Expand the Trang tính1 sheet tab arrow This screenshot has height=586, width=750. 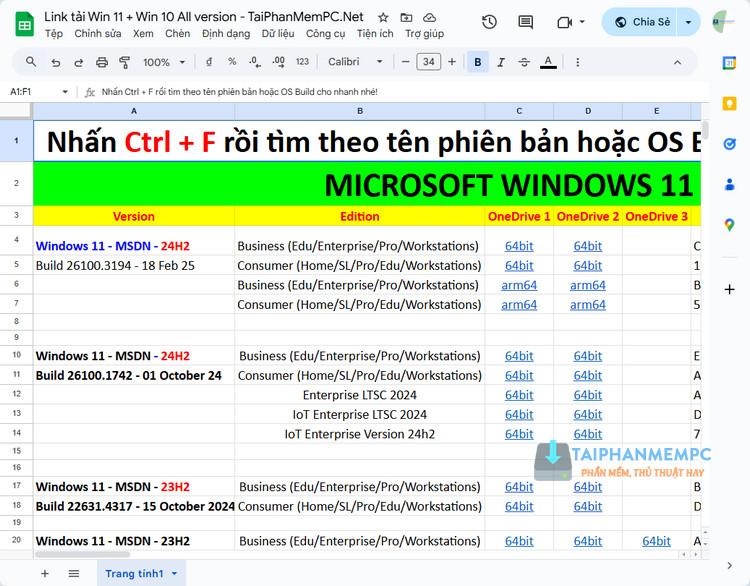tap(175, 573)
